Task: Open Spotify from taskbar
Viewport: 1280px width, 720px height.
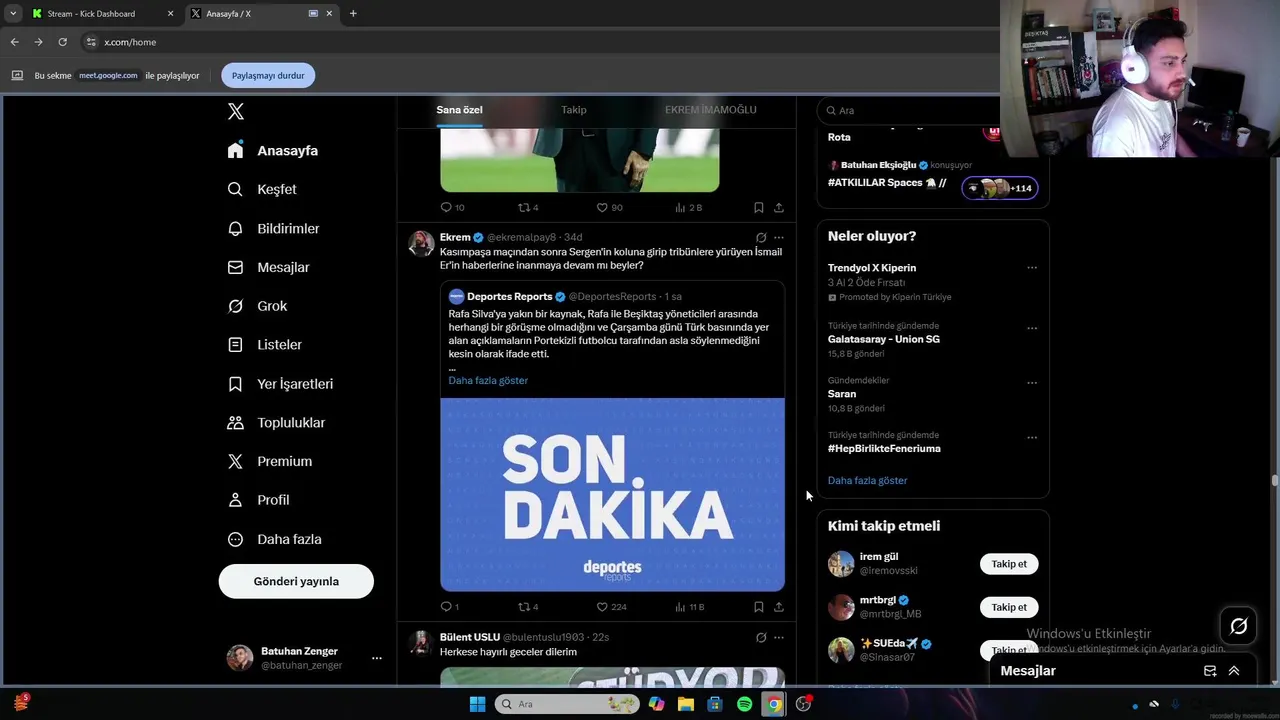Action: 744,704
